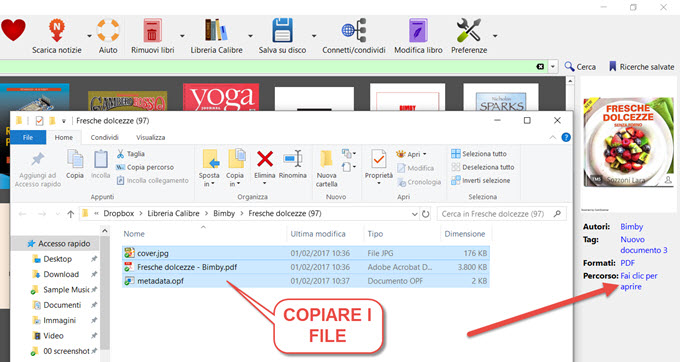
Task: Click Modifica in the Apri ribbon group
Action: tap(415, 168)
